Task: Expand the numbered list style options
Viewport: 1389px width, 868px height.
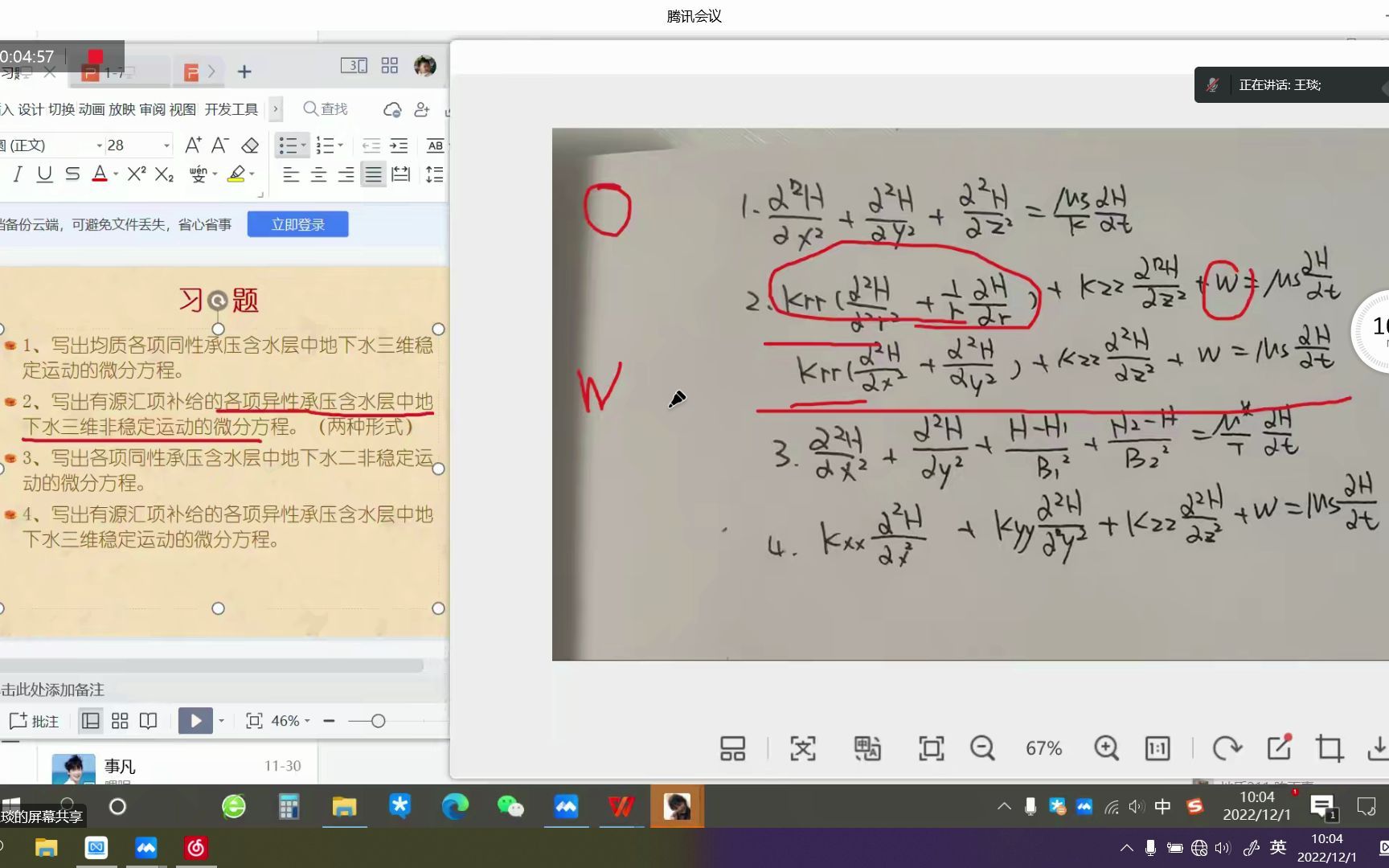Action: coord(341,145)
